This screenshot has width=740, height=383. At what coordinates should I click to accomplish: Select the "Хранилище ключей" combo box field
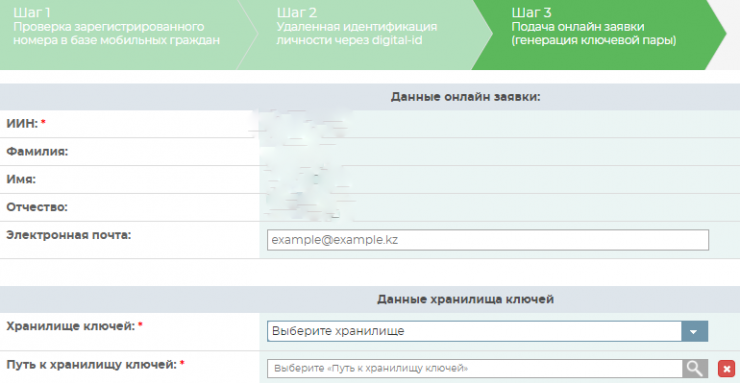488,331
